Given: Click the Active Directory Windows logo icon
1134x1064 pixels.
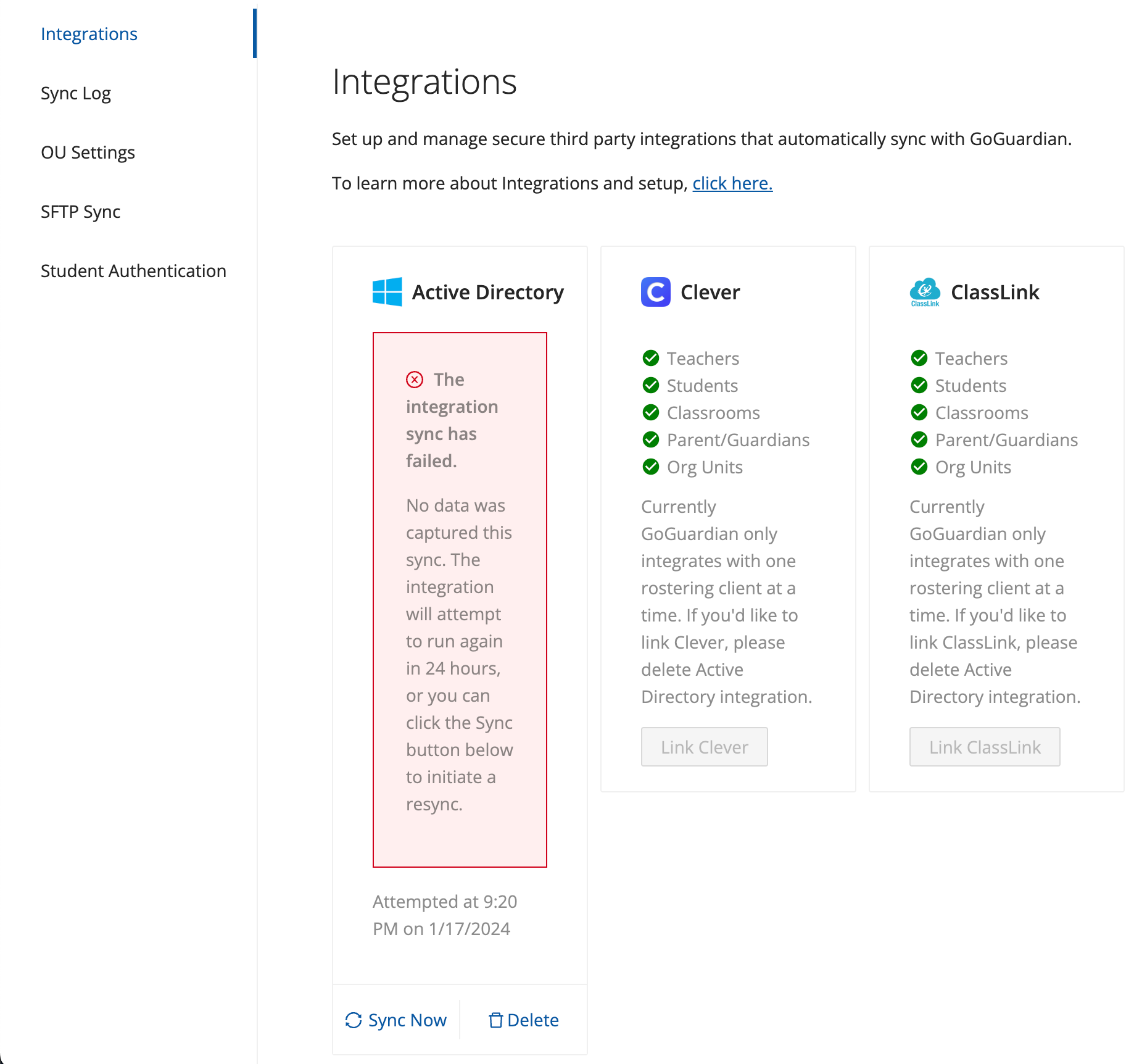Looking at the screenshot, I should [386, 292].
